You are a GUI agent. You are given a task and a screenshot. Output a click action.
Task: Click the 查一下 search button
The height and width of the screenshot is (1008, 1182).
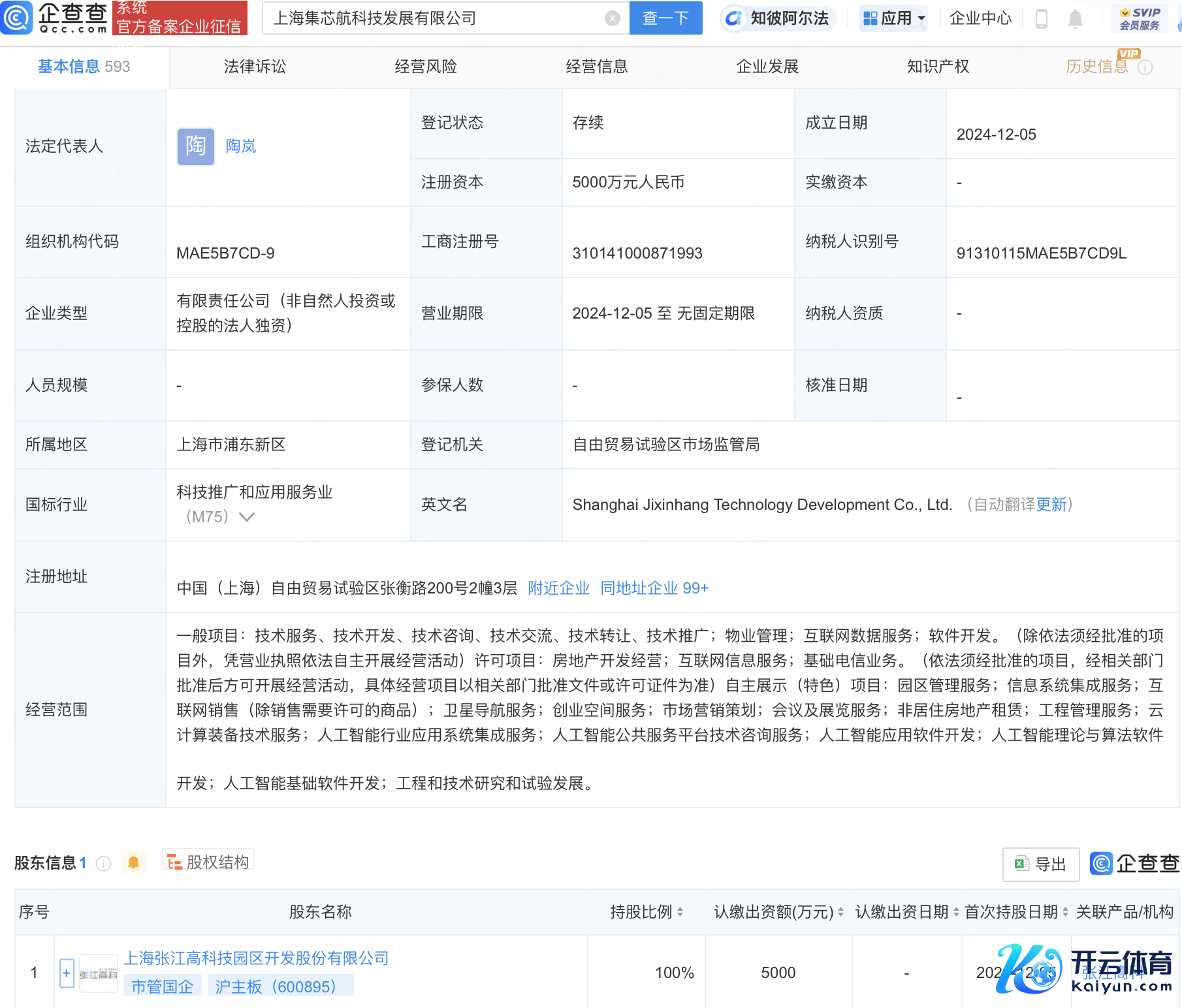(665, 18)
